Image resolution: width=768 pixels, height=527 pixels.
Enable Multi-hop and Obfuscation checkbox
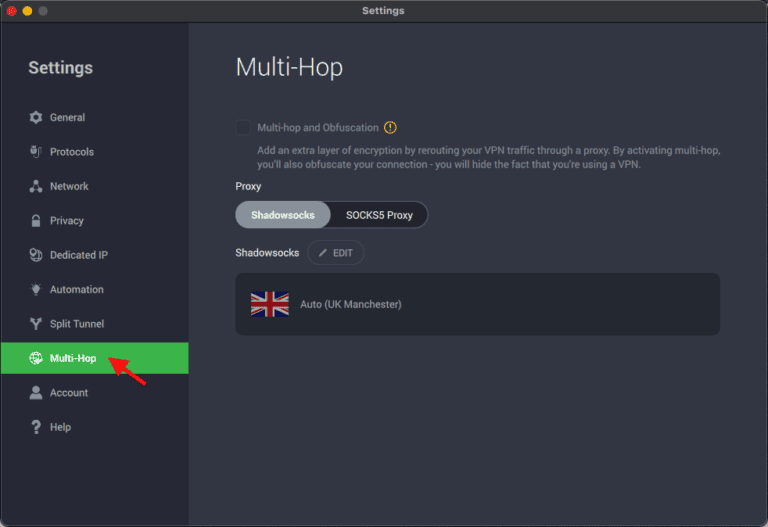click(243, 127)
